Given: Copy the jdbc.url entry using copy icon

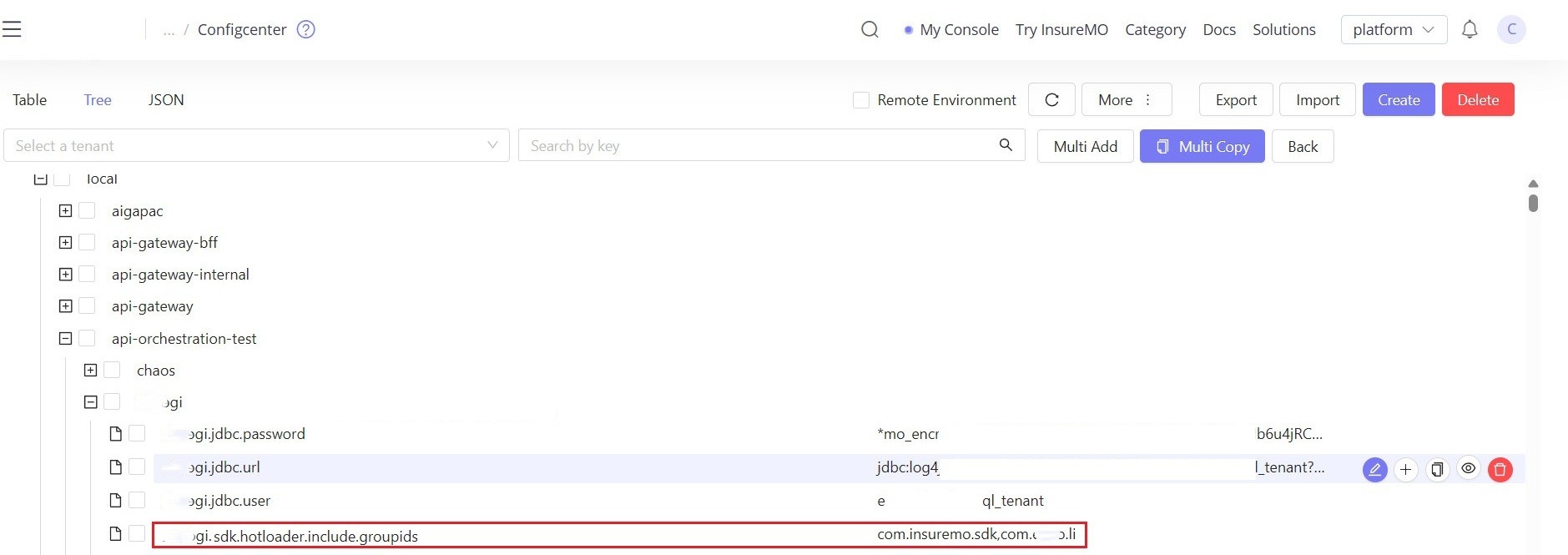Looking at the screenshot, I should click(1437, 469).
